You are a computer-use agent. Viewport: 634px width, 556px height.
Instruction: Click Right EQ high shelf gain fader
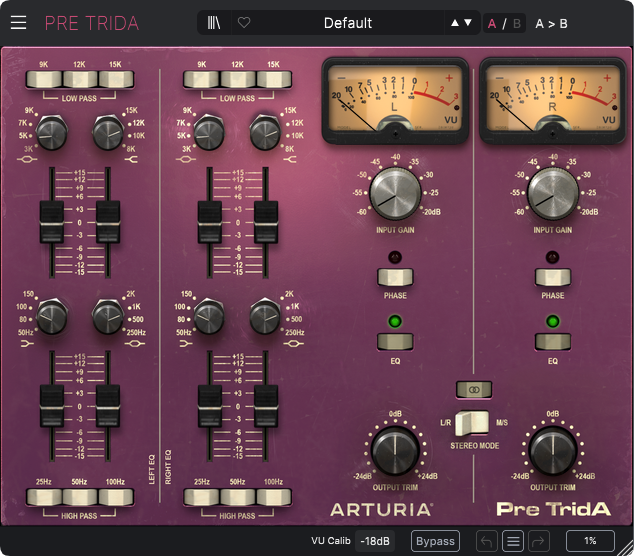tap(266, 222)
